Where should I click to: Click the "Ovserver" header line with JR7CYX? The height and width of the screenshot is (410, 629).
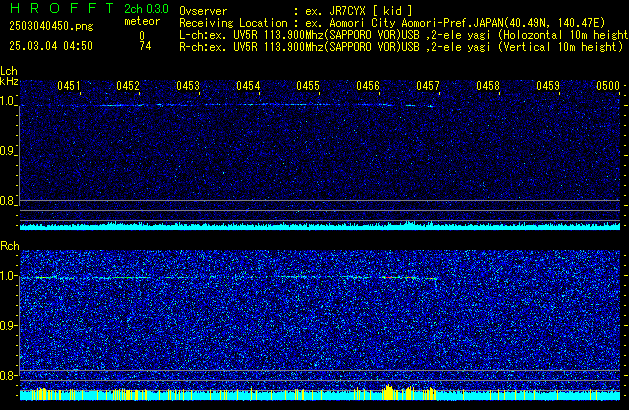(x=296, y=11)
